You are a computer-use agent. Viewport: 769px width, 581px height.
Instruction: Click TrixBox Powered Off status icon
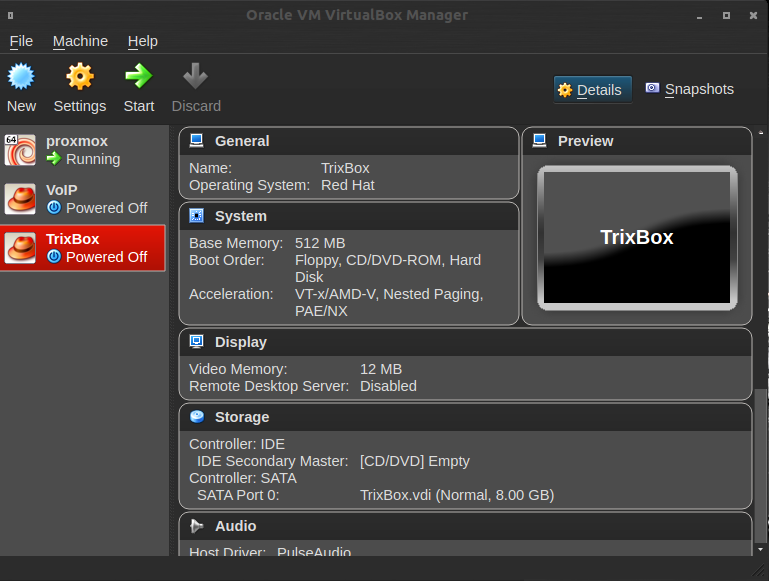[x=54, y=256]
